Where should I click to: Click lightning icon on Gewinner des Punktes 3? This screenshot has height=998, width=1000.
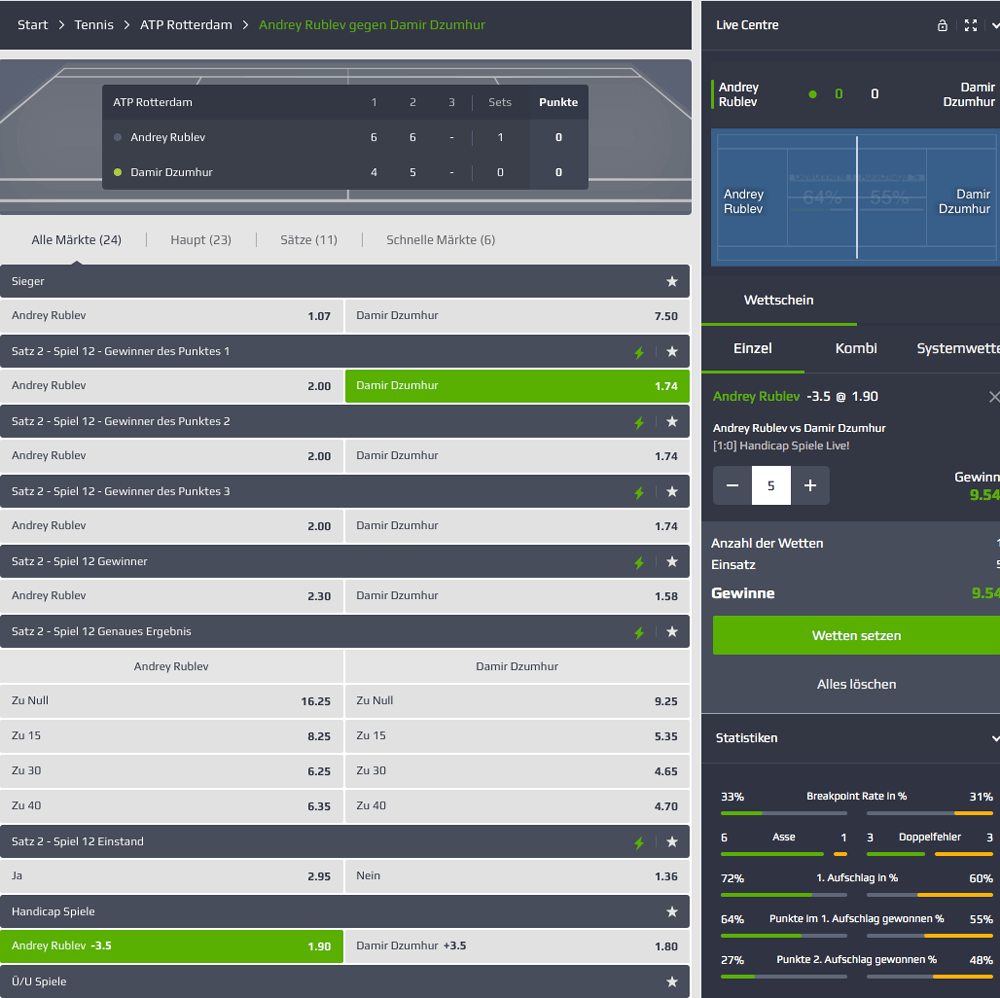pos(639,492)
